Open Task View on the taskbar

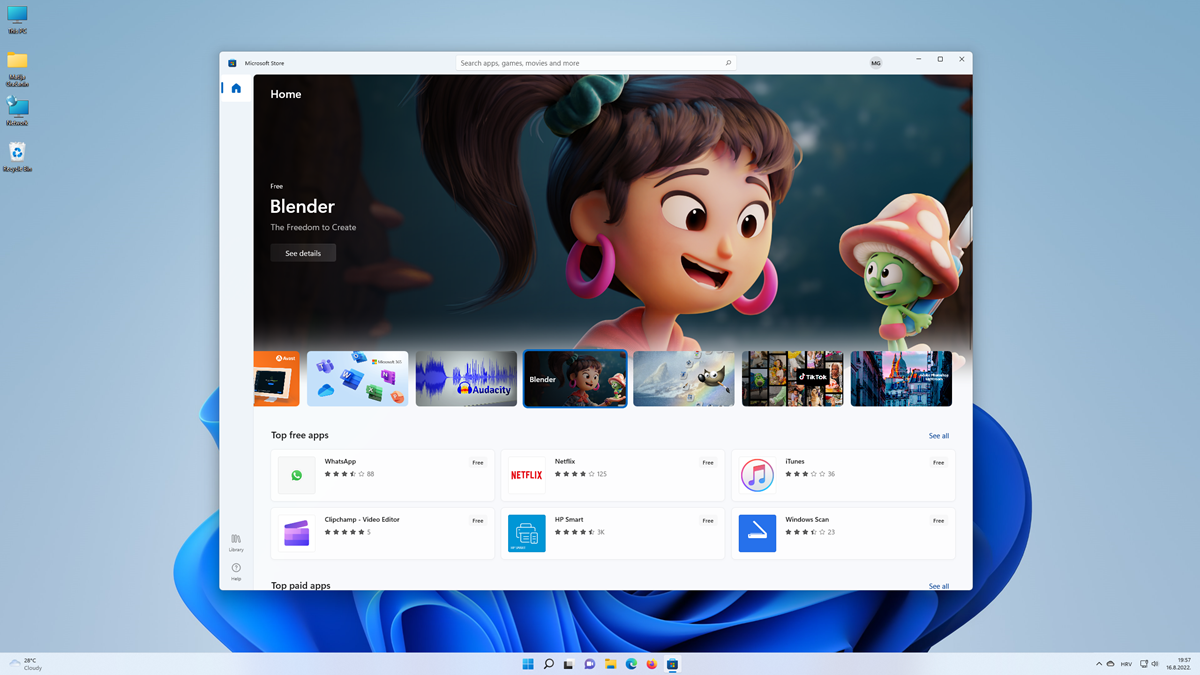coord(569,664)
